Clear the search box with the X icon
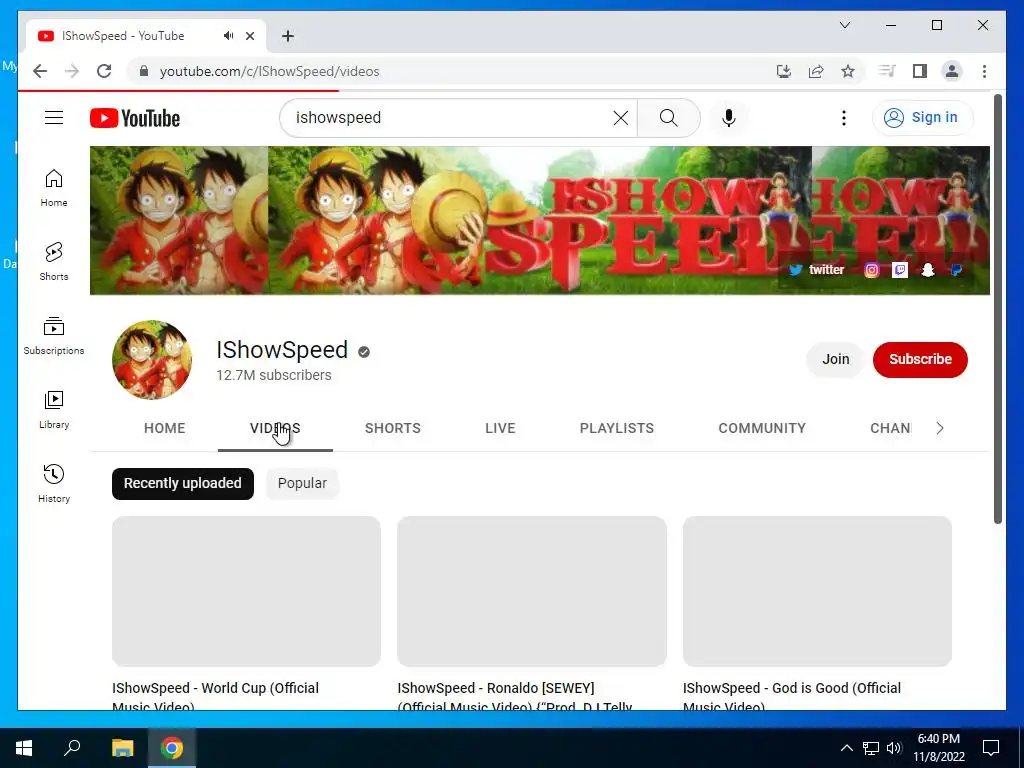 click(x=620, y=118)
